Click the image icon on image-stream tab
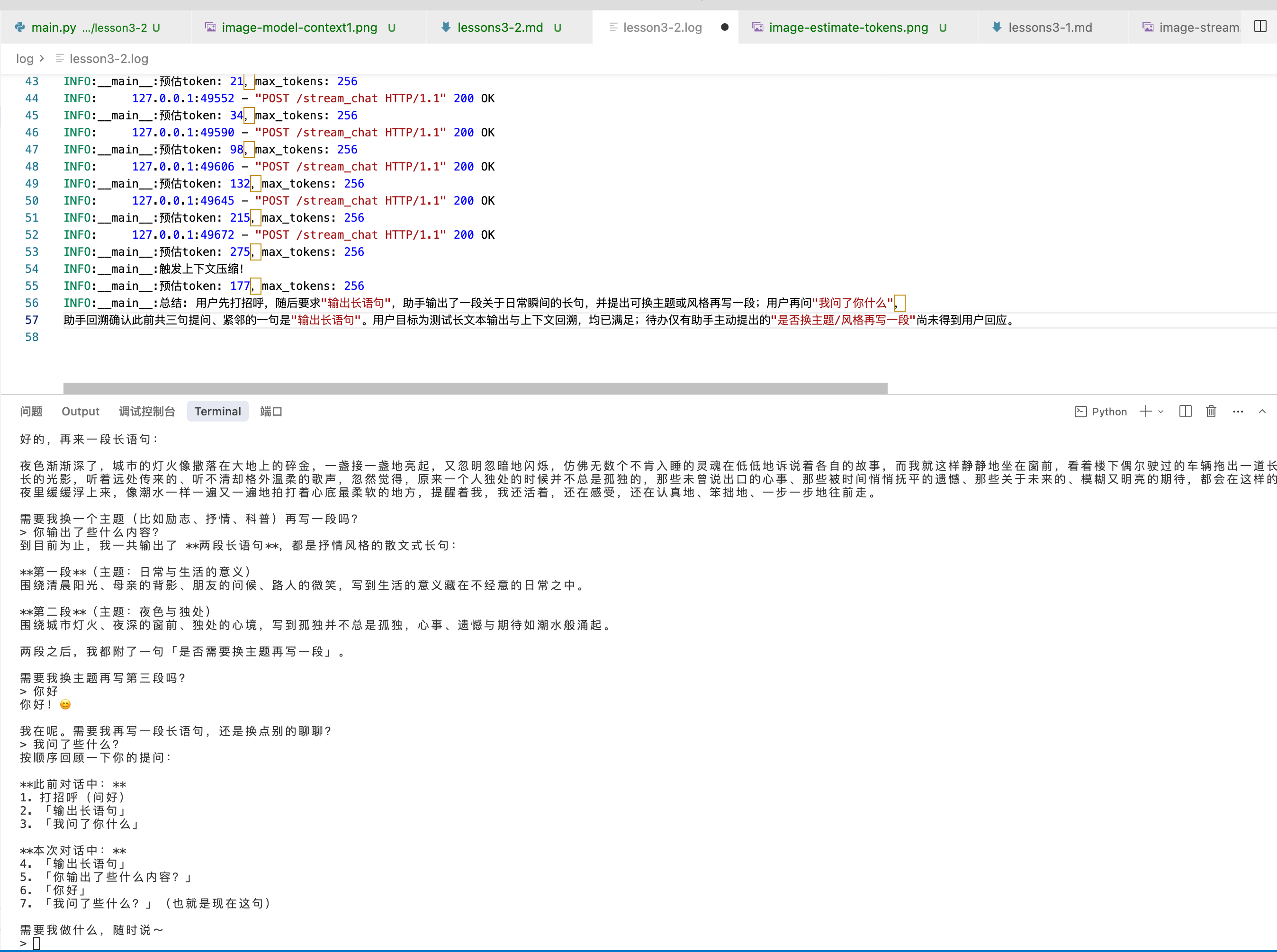 [1148, 27]
